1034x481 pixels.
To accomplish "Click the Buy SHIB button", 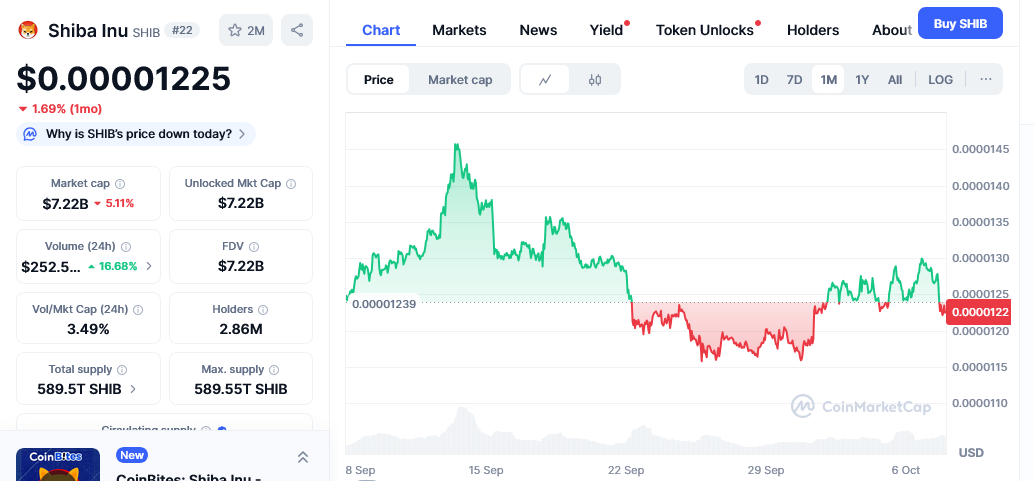I will 960,23.
